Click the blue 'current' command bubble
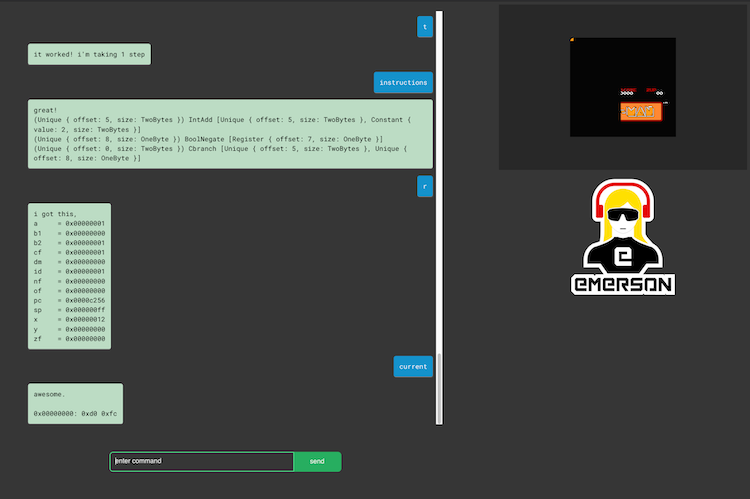This screenshot has height=499, width=750. [x=413, y=366]
